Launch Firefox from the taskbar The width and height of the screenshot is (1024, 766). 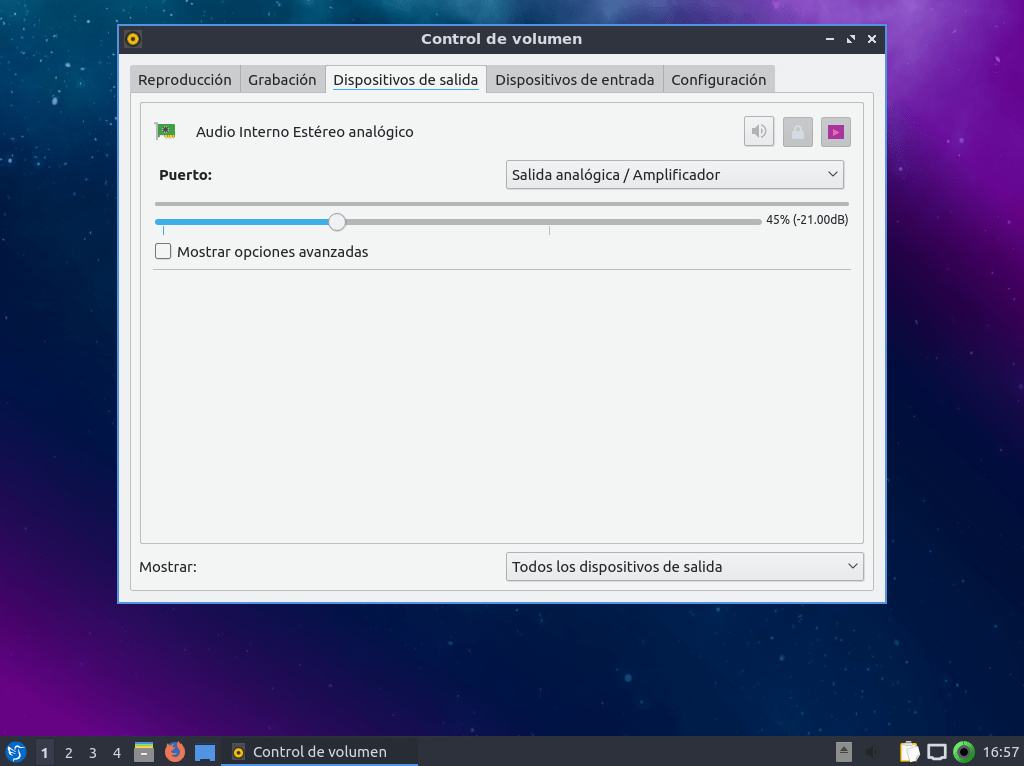[174, 751]
